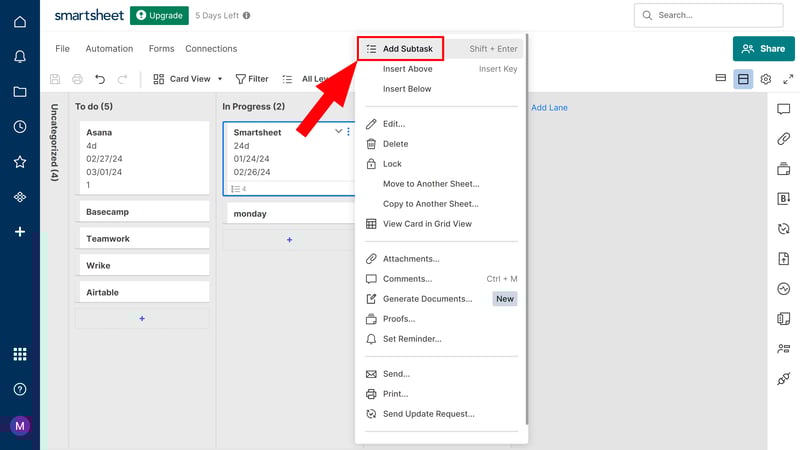Click the Add Lane link
This screenshot has width=800, height=450.
click(x=549, y=108)
